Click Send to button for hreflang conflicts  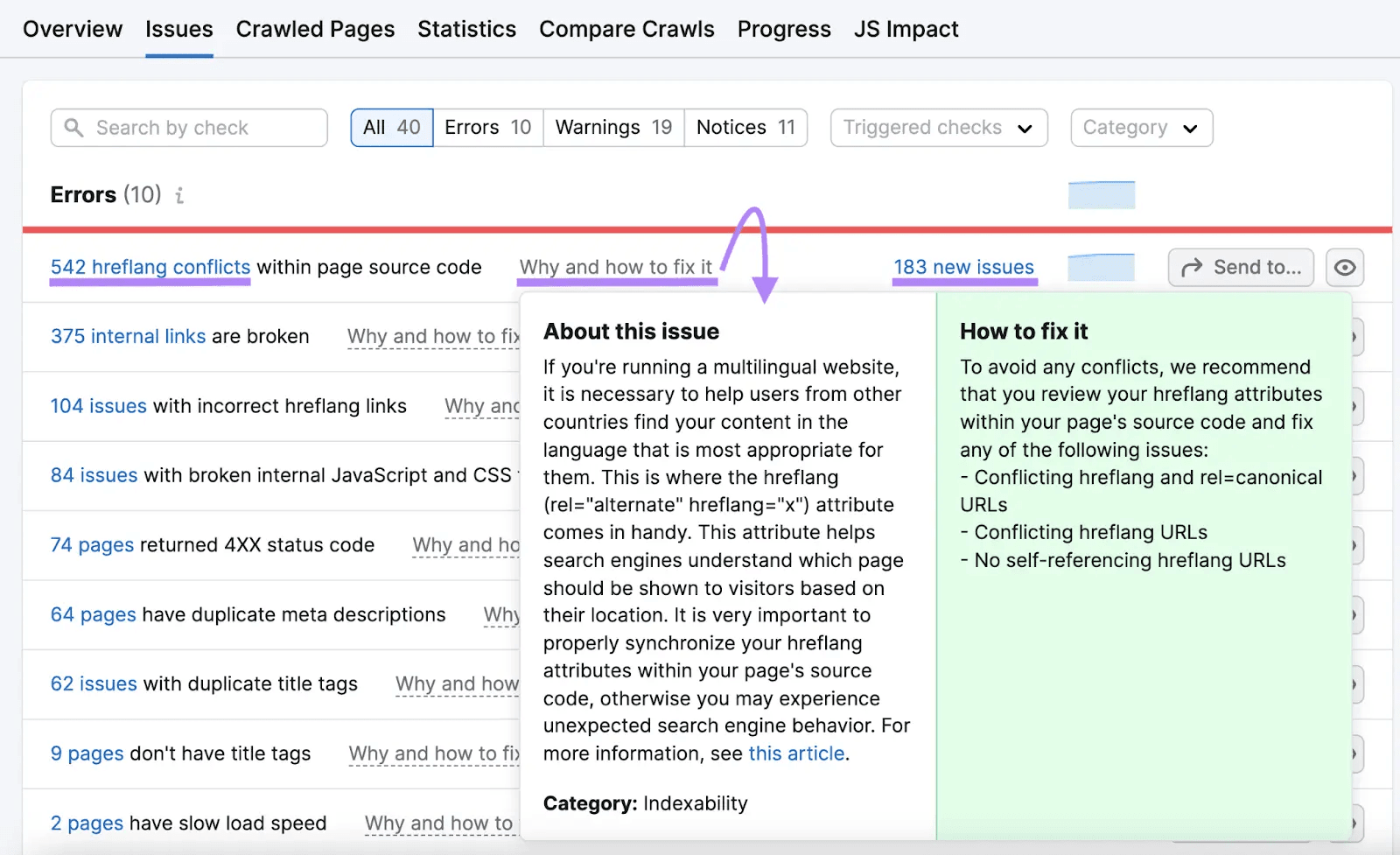1241,268
